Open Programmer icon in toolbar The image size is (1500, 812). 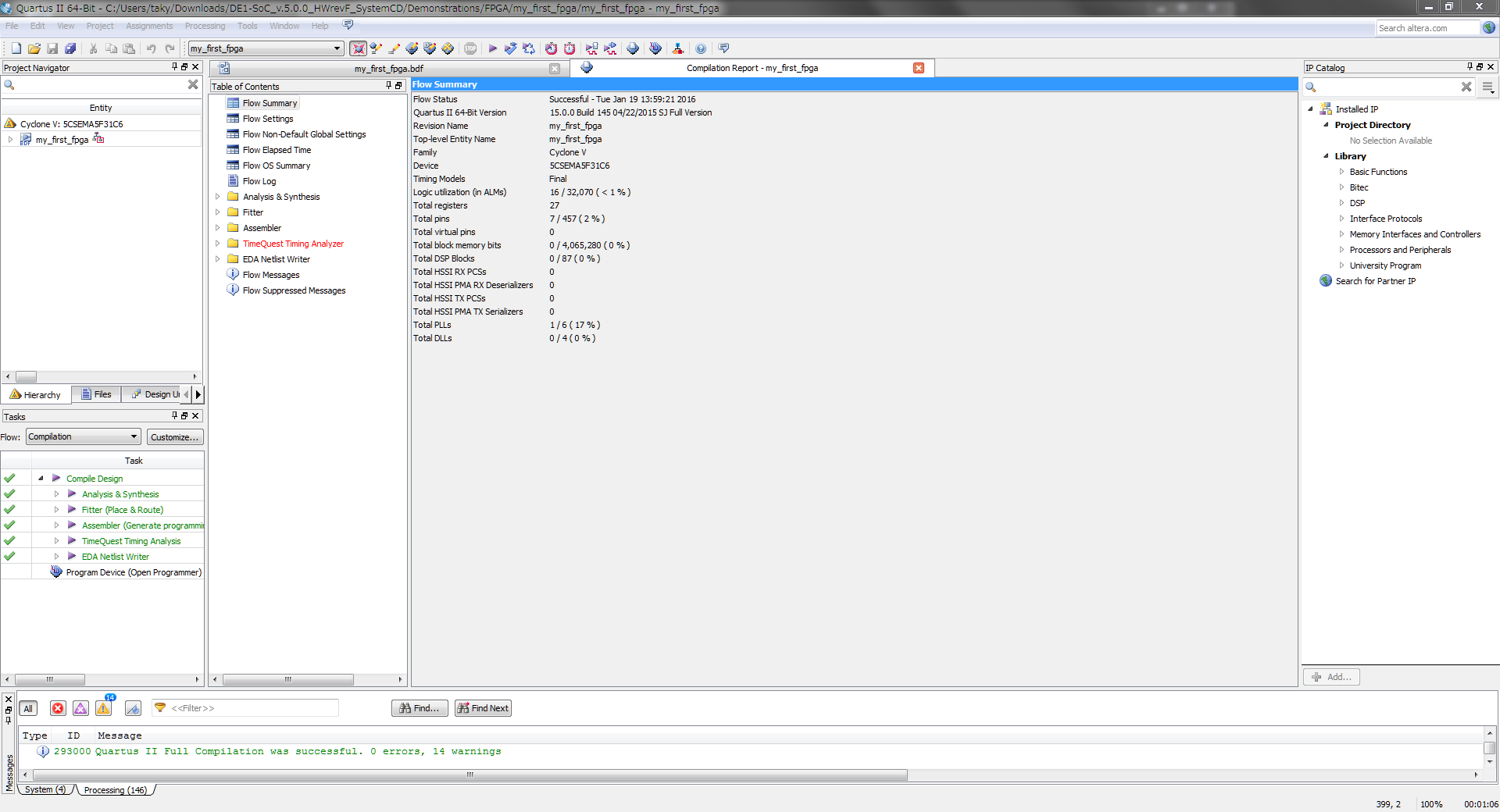[655, 48]
